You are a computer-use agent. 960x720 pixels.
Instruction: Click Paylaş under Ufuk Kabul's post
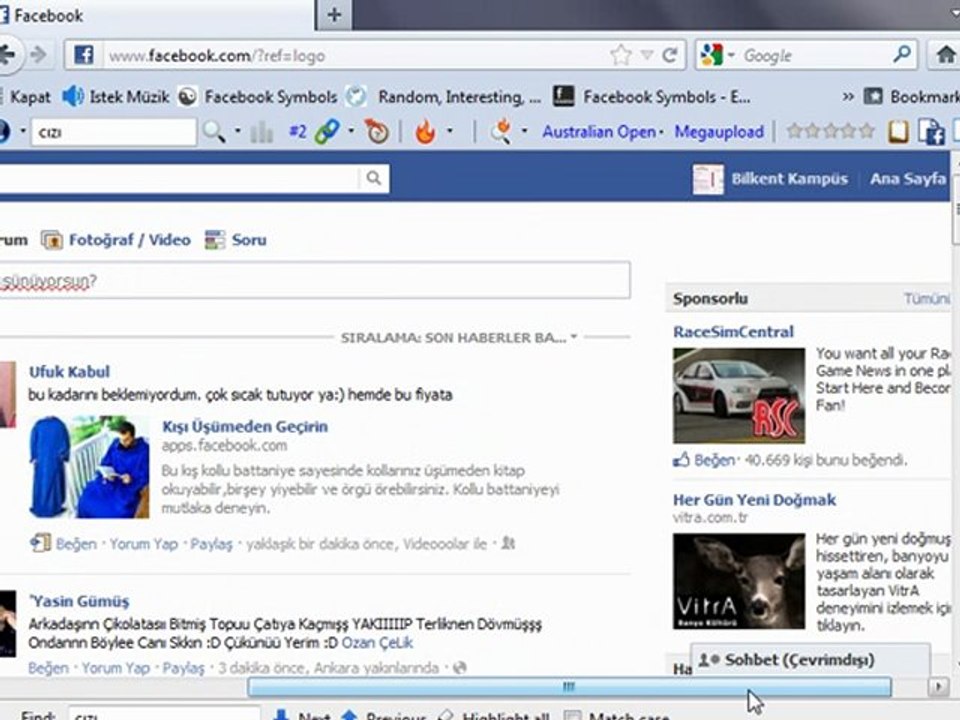(211, 544)
